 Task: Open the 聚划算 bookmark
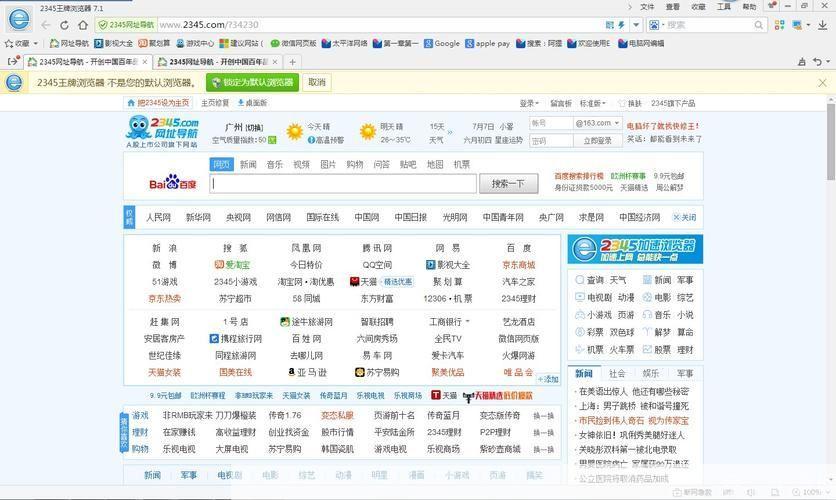(x=155, y=44)
